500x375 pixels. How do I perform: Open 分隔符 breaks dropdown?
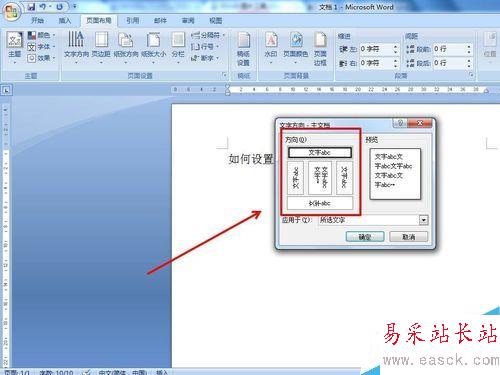[208, 35]
